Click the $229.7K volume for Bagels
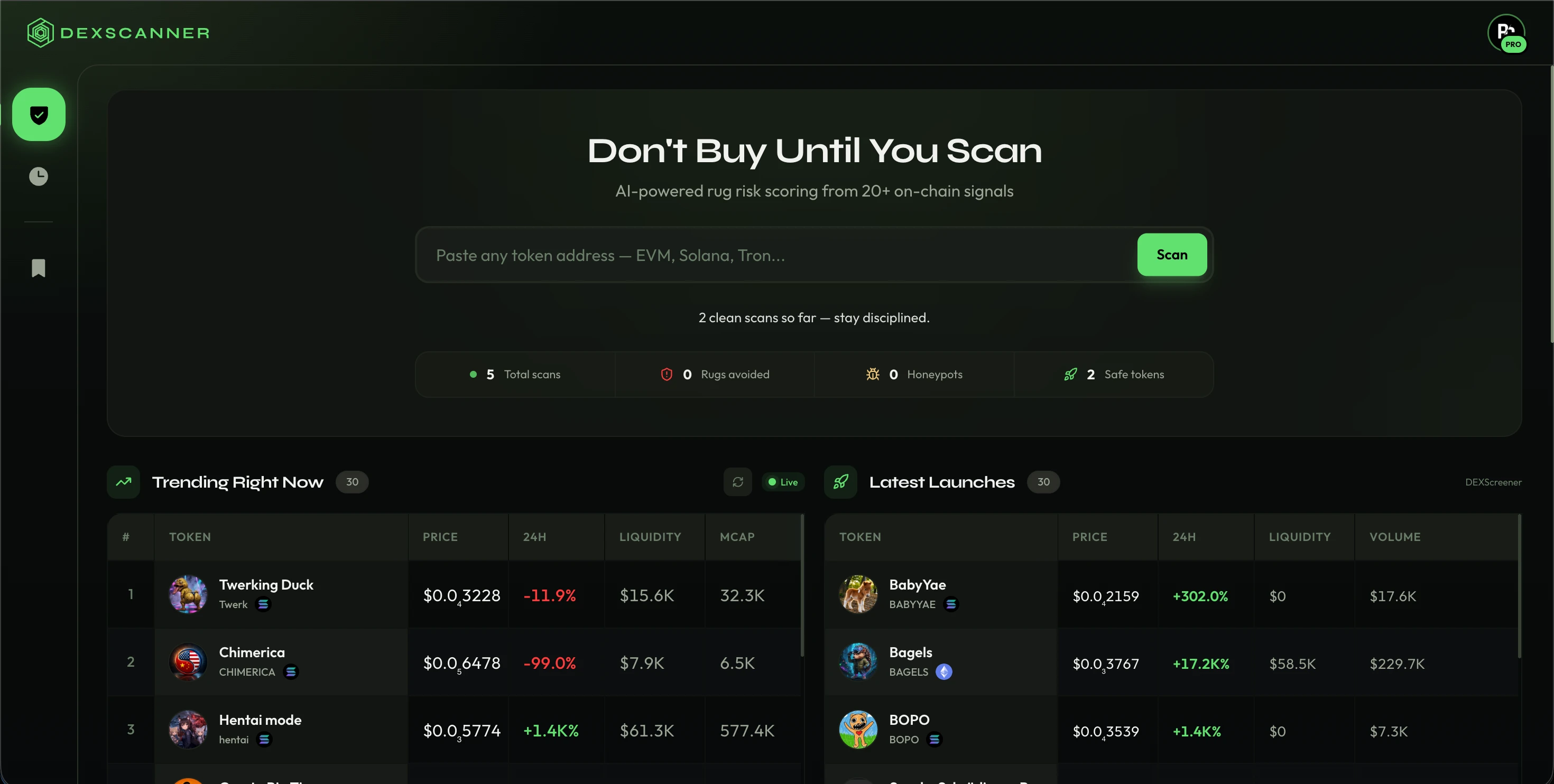This screenshot has height=784, width=1554. pos(1396,664)
